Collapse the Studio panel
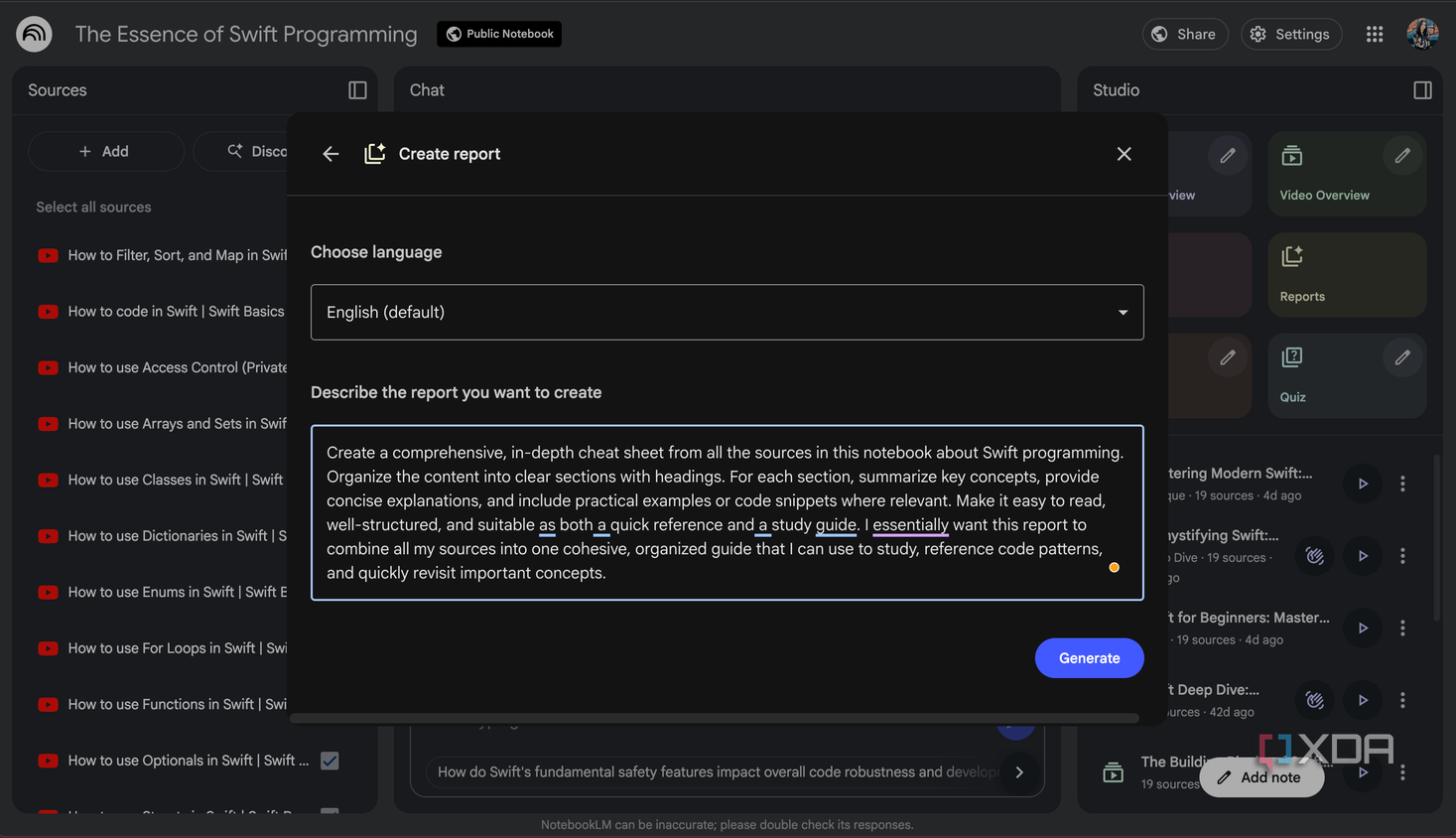 [1422, 90]
